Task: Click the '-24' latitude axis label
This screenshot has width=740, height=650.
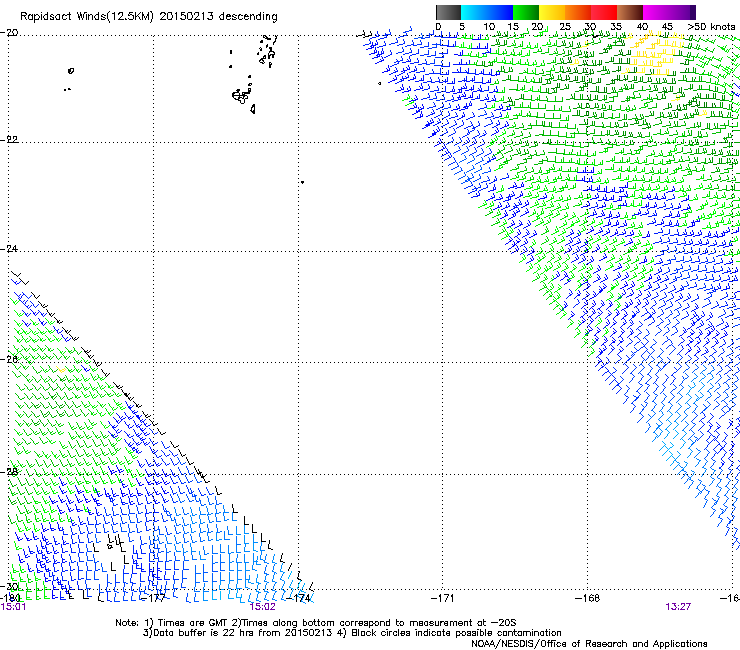Action: coord(9,249)
